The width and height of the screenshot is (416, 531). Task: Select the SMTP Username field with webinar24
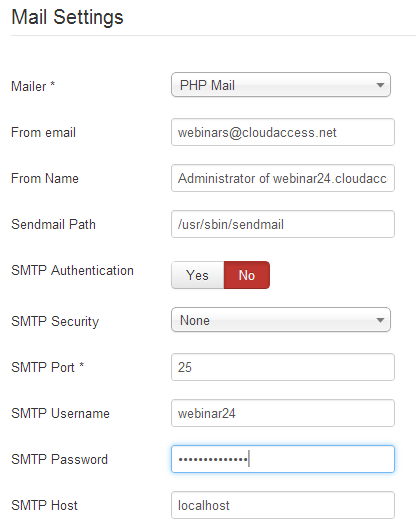pyautogui.click(x=283, y=413)
